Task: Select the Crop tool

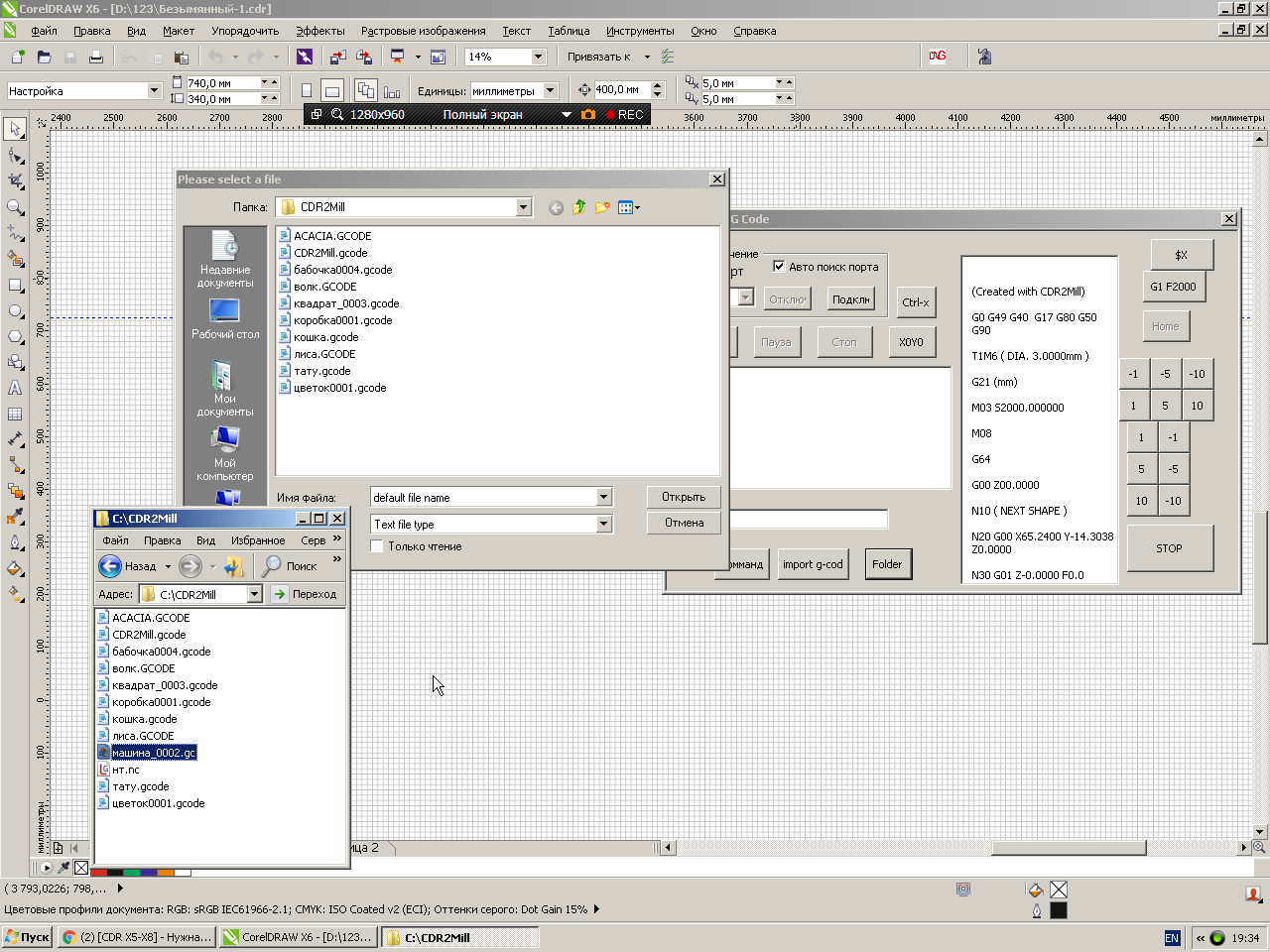Action: (15, 181)
